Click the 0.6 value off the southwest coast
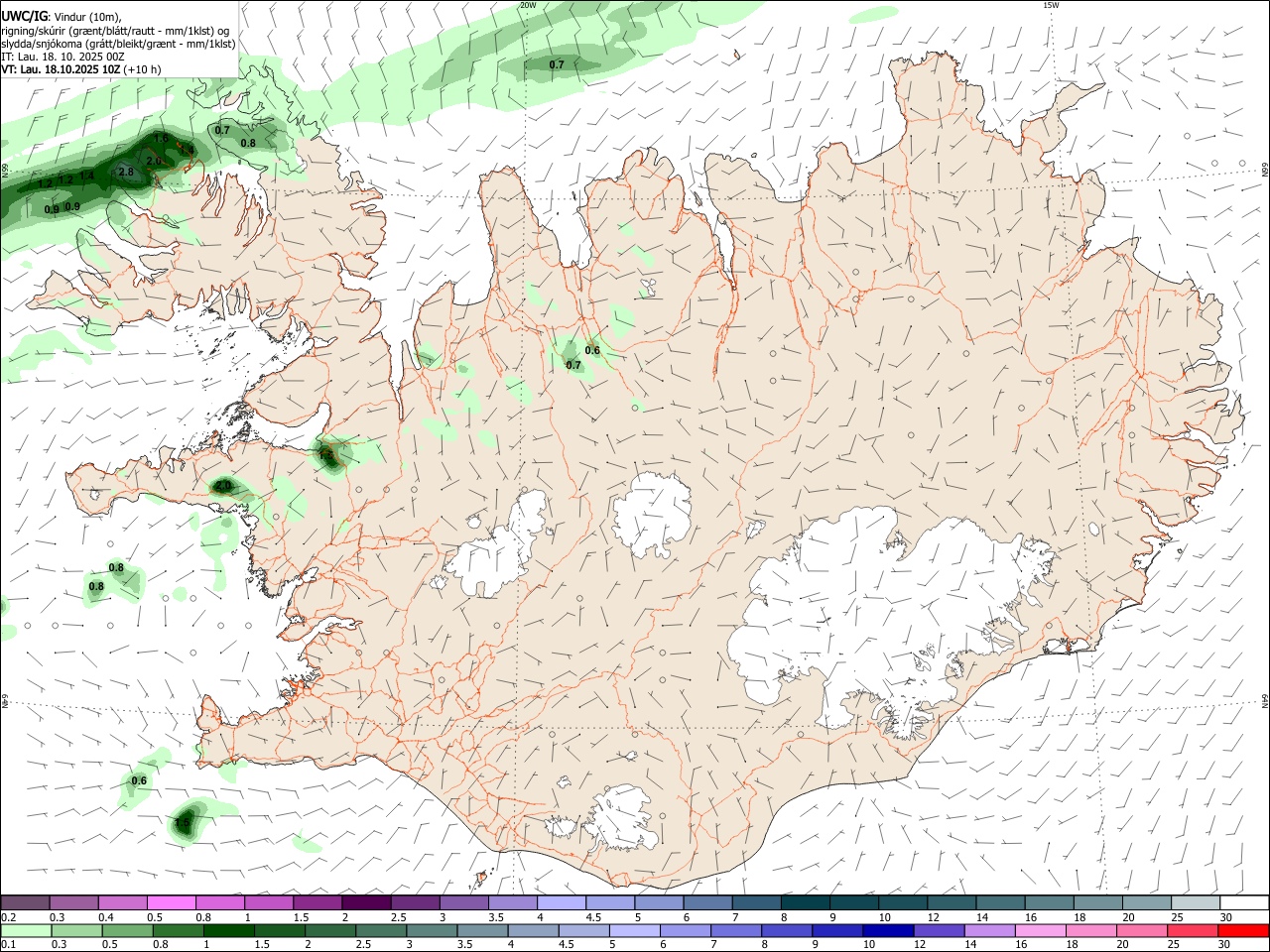 click(x=139, y=780)
